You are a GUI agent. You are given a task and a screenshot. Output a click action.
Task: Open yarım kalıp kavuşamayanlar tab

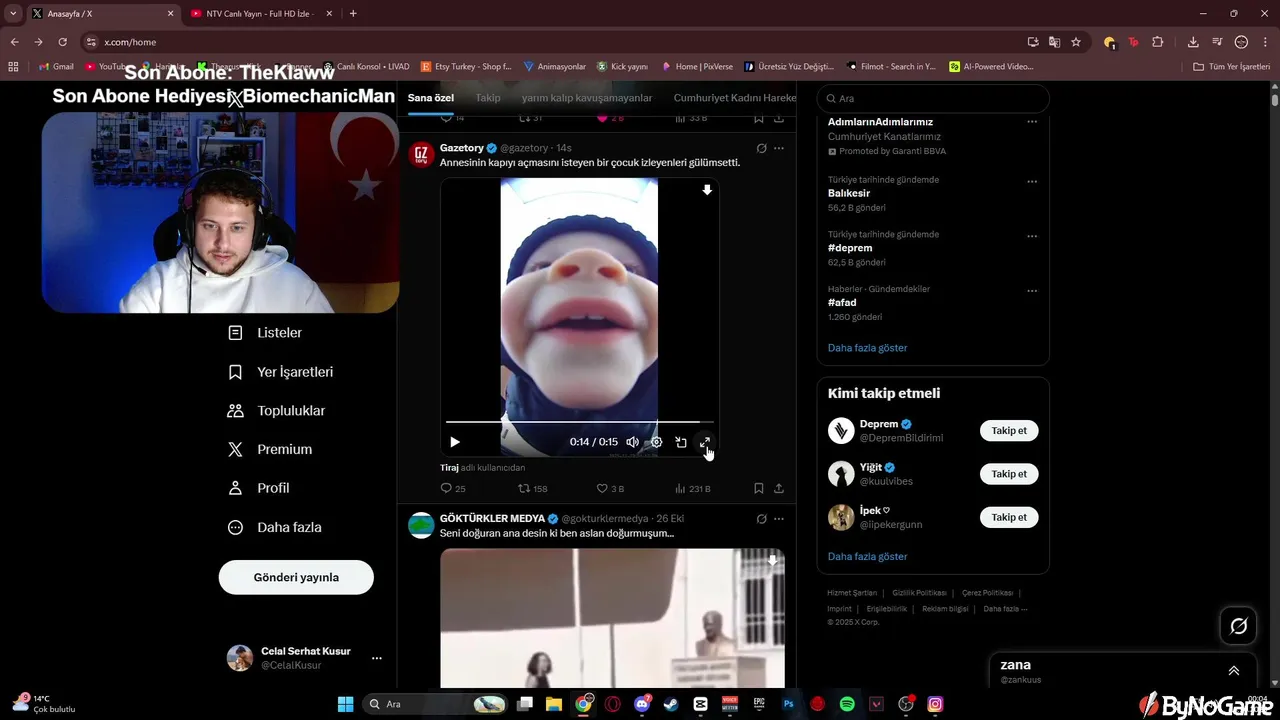coord(587,98)
